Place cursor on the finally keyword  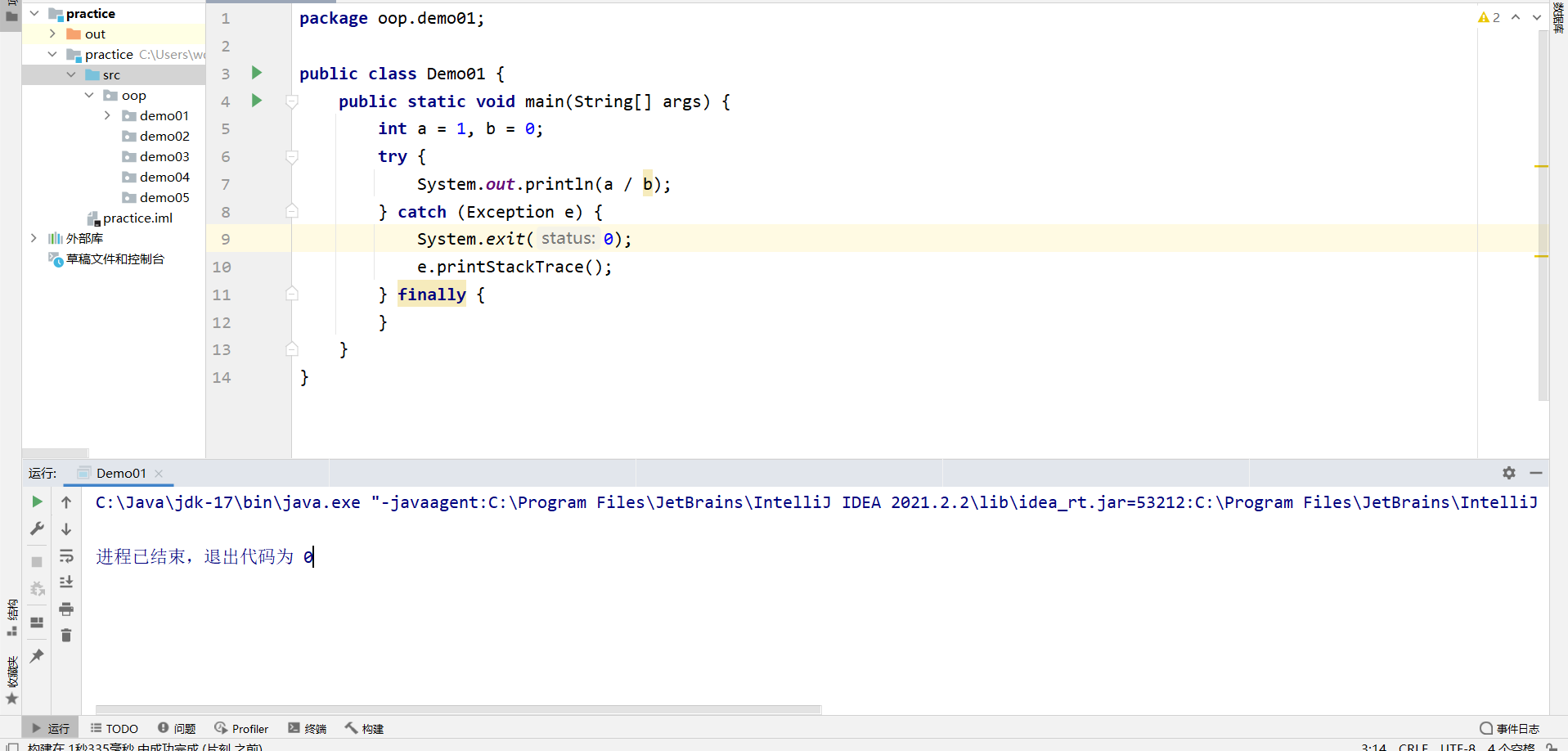[x=432, y=295]
